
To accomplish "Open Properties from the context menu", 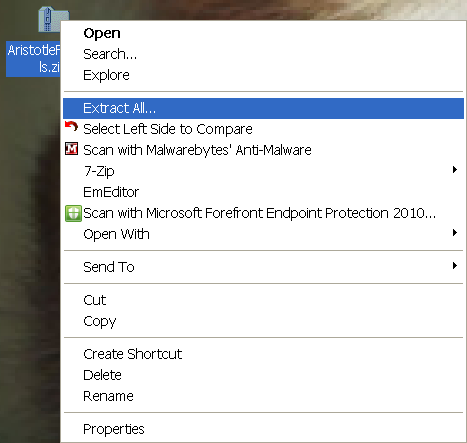I will pyautogui.click(x=263, y=429).
